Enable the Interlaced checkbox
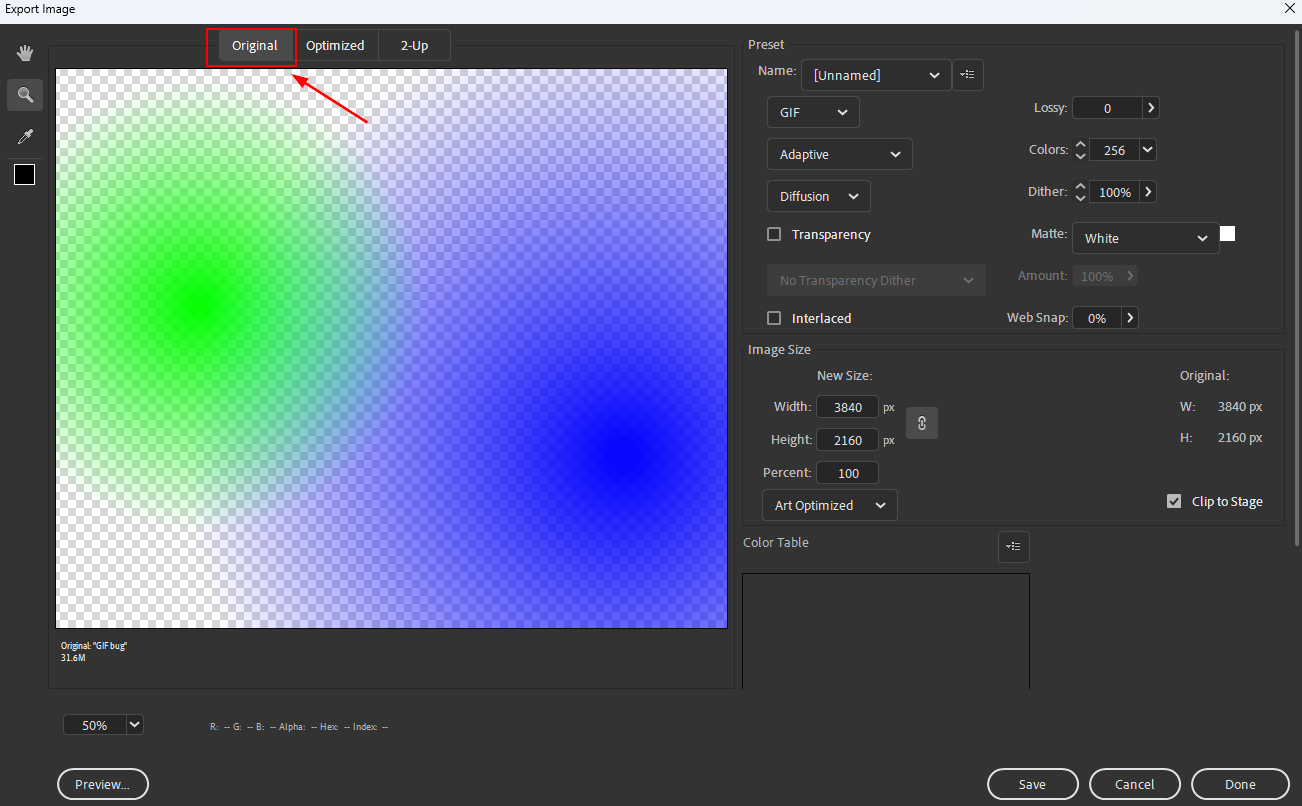 point(773,317)
